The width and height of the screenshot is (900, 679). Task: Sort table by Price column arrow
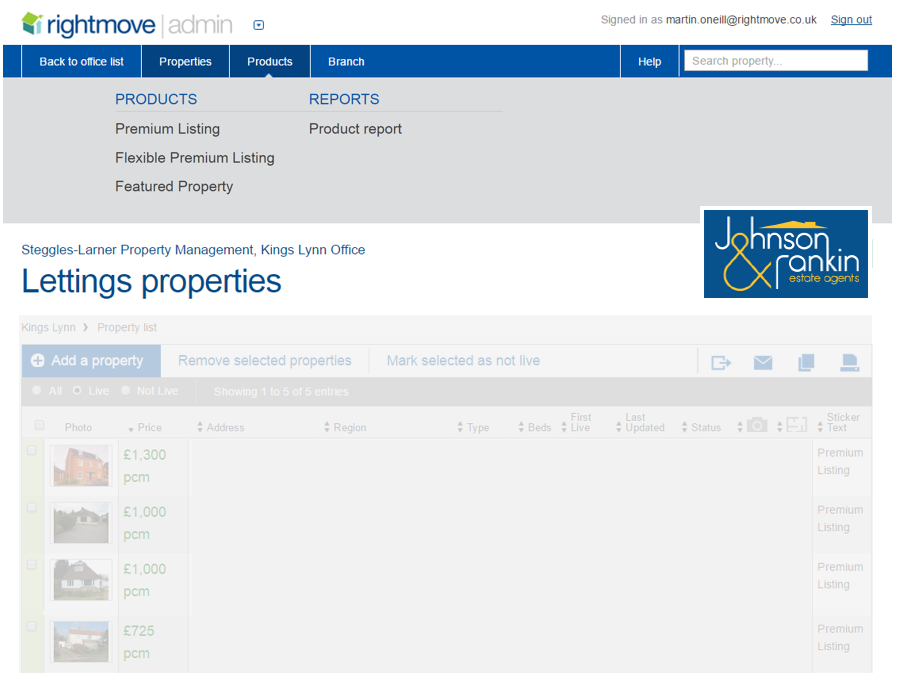pyautogui.click(x=131, y=429)
